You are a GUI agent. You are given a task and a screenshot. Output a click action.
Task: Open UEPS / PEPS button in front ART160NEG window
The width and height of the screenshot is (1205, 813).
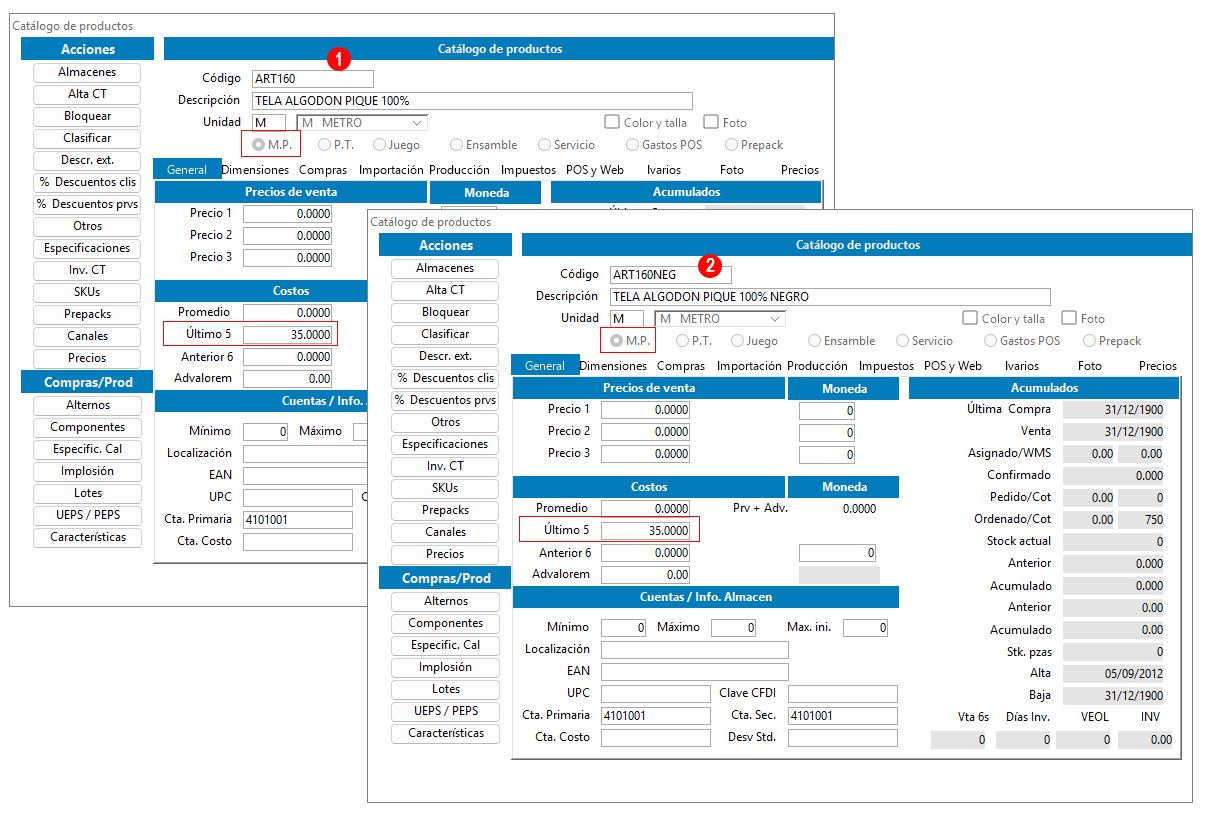click(445, 711)
